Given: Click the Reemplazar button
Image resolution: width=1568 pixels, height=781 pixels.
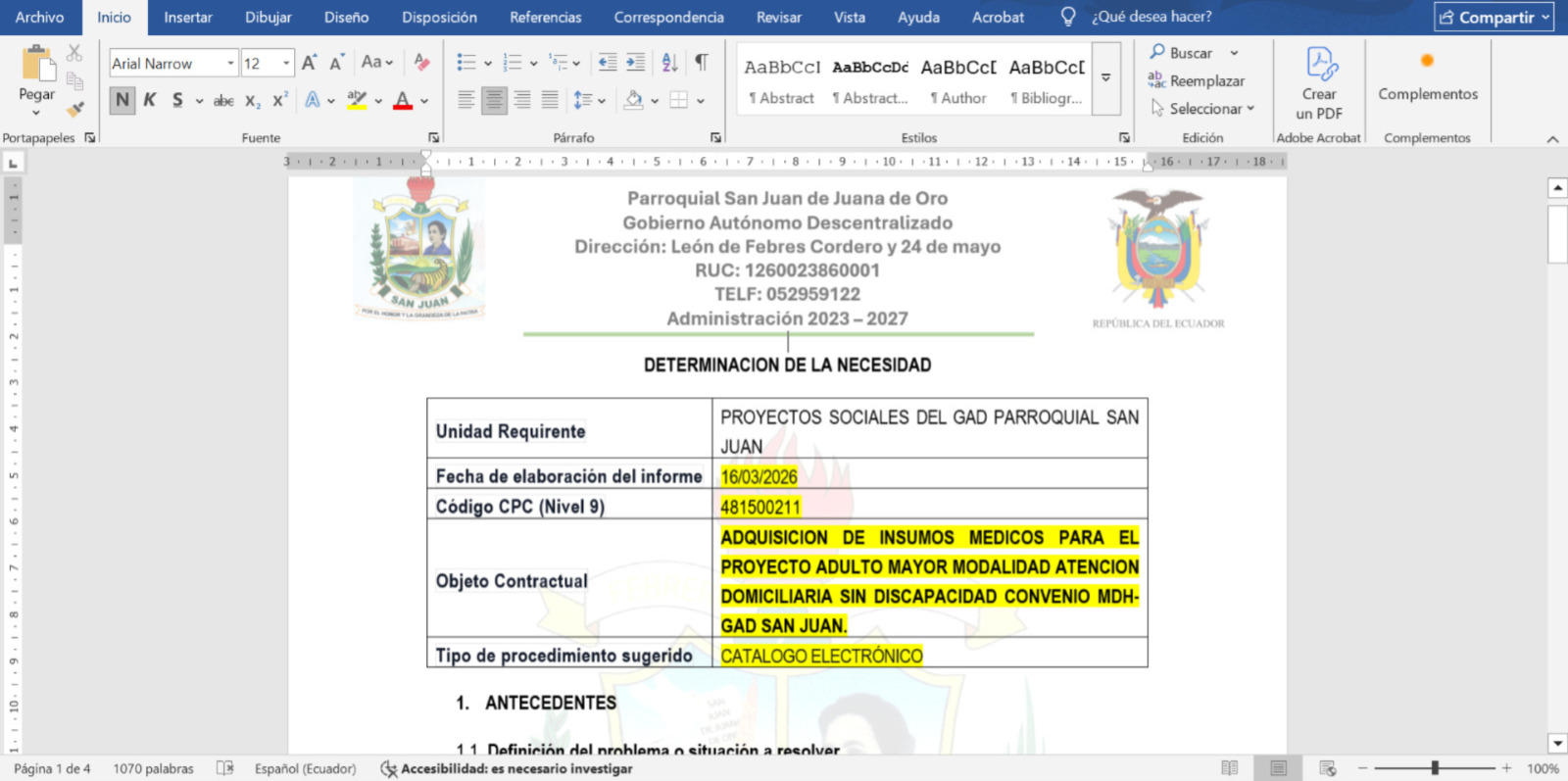Looking at the screenshot, I should point(1197,81).
